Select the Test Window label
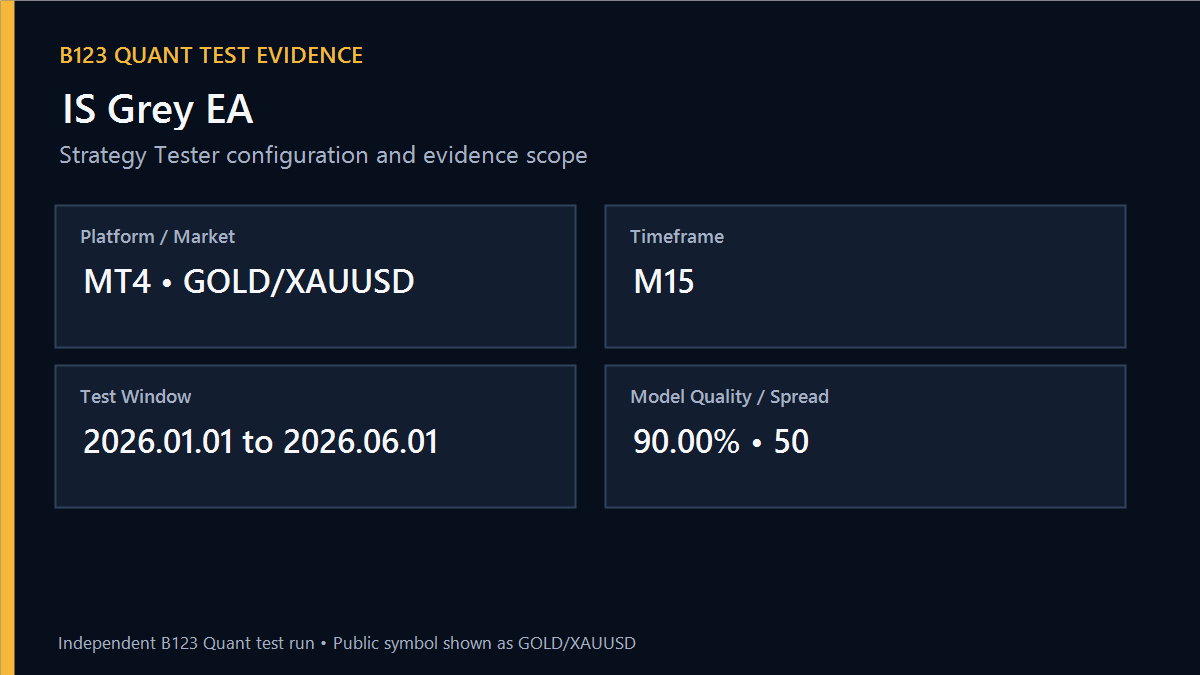The image size is (1200, 675). [x=136, y=397]
